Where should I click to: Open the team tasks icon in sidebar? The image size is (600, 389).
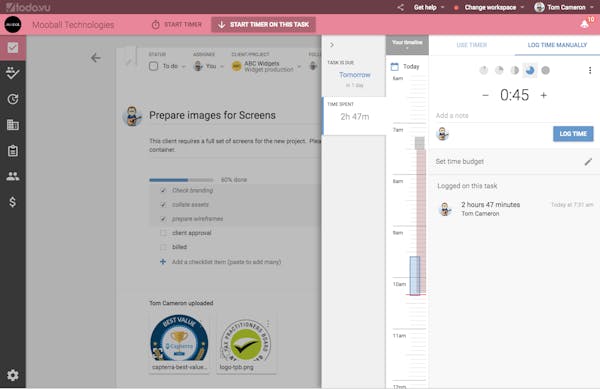point(13,73)
